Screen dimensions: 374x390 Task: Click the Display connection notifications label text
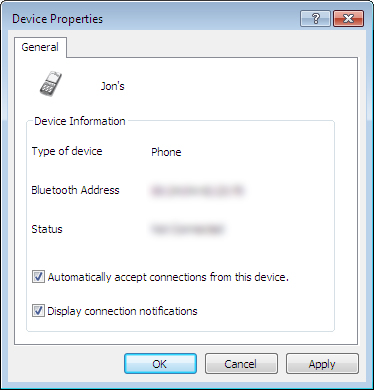(122, 311)
